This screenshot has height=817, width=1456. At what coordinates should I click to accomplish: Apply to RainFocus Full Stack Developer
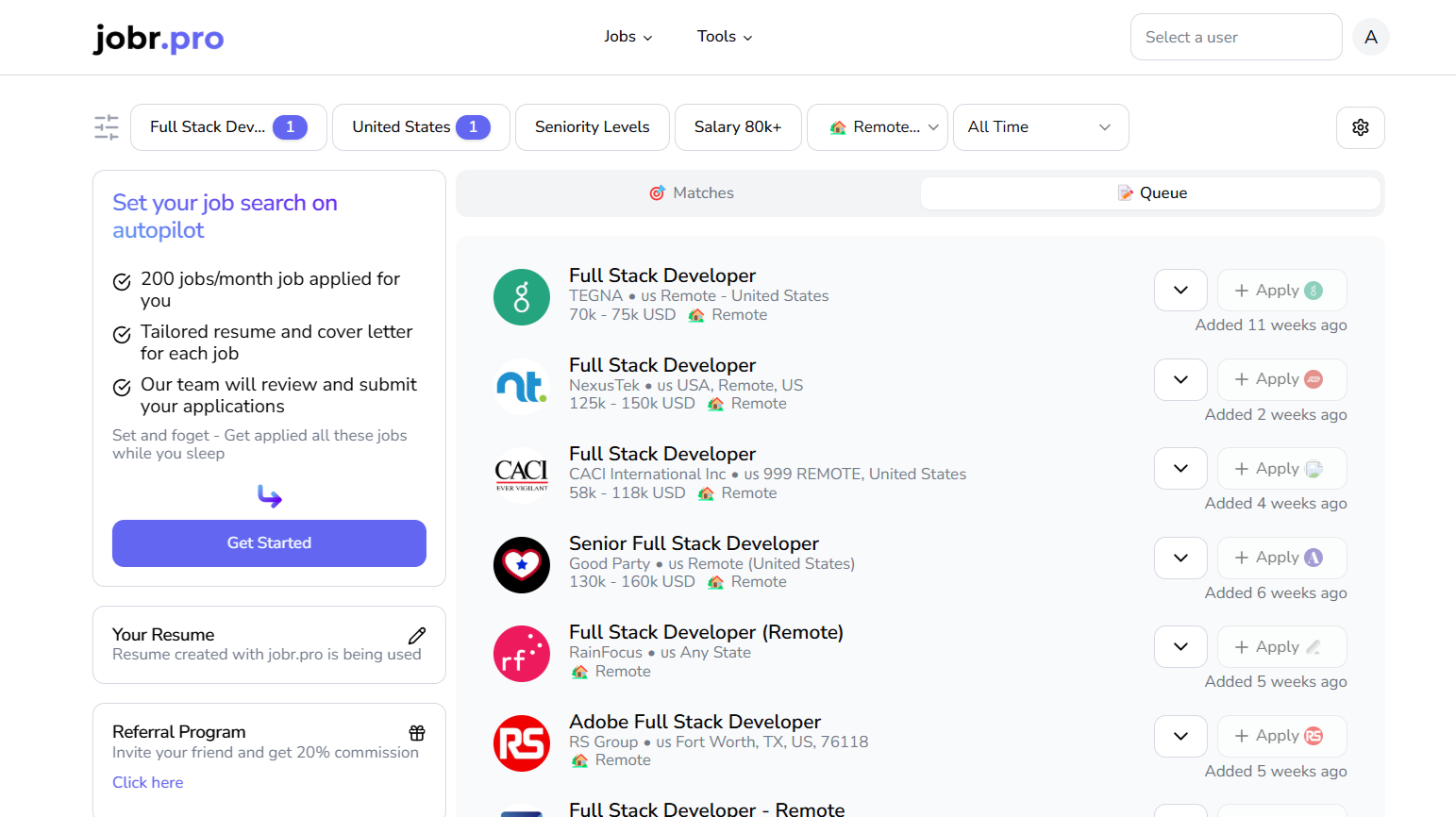point(1281,646)
